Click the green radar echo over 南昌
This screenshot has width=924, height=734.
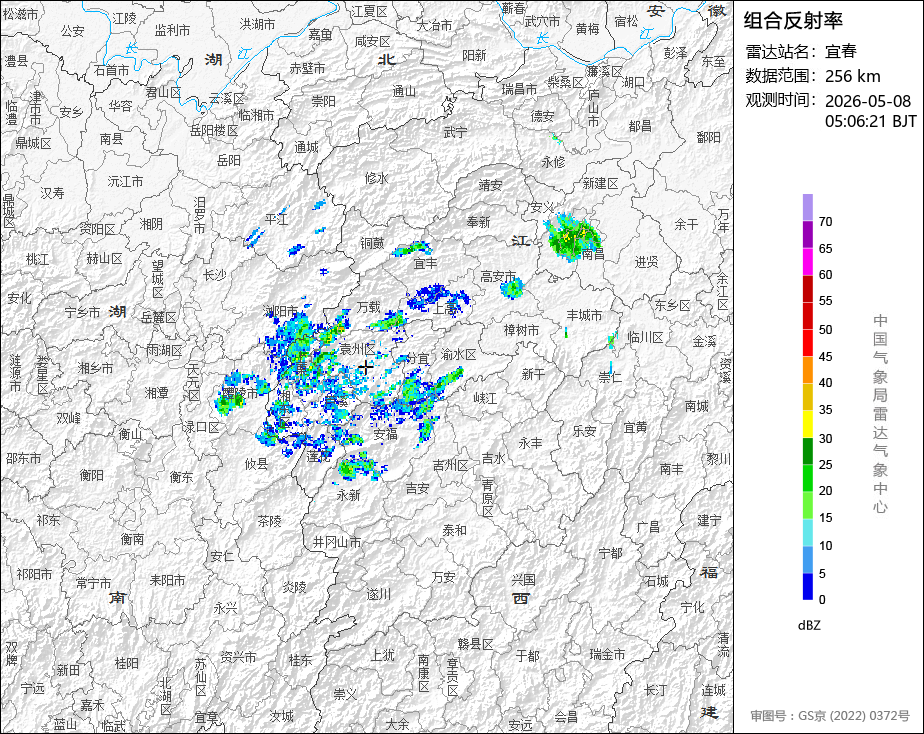pyautogui.click(x=572, y=237)
